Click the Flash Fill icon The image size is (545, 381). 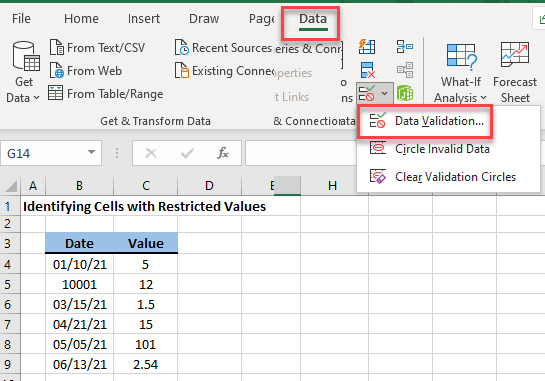(367, 47)
